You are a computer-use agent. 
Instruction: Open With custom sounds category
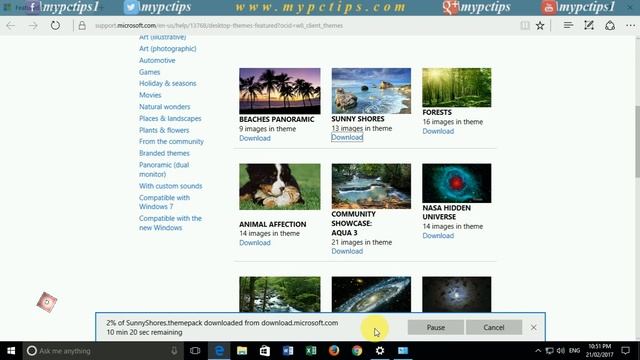170,186
